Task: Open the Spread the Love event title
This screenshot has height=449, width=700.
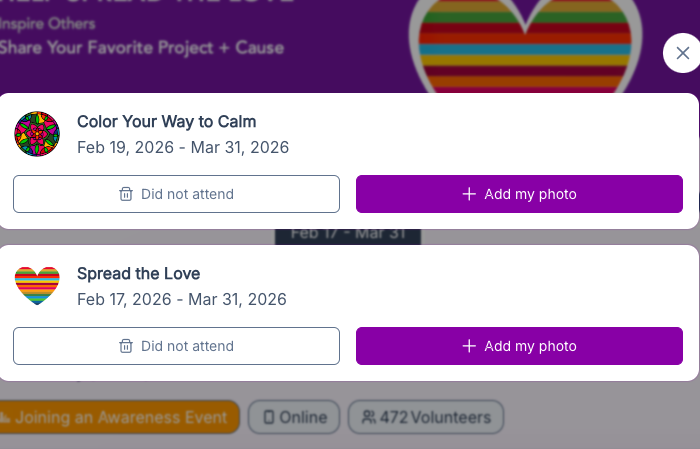Action: 138,274
